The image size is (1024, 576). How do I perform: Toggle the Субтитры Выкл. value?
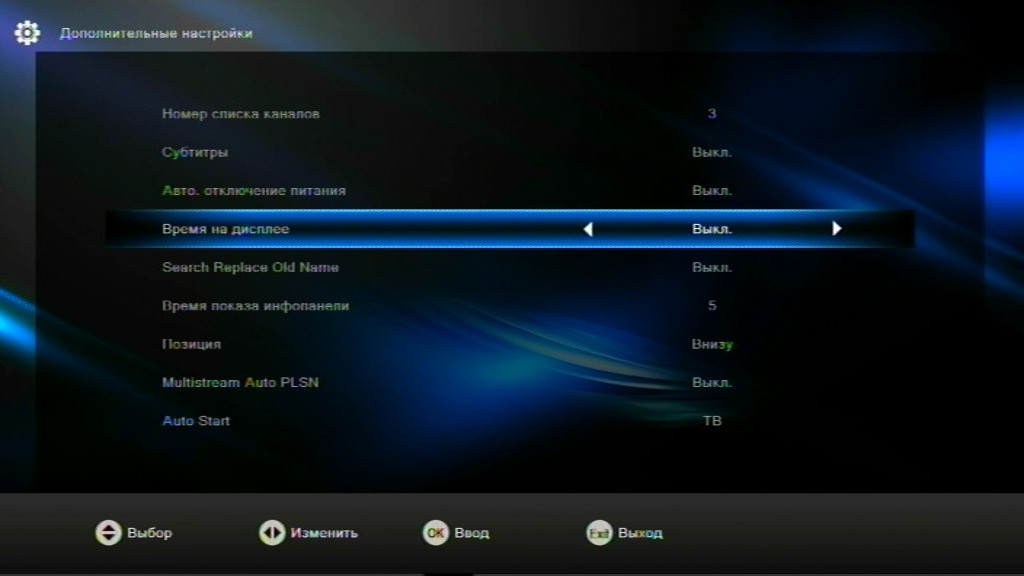[x=712, y=152]
